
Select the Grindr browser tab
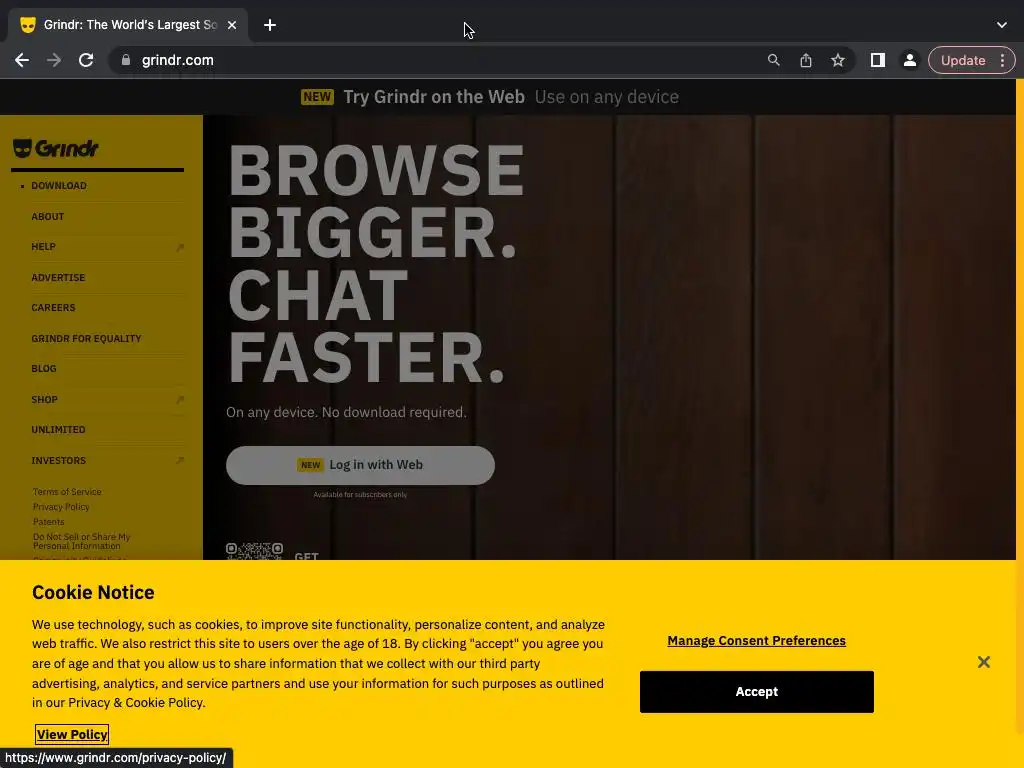click(128, 25)
